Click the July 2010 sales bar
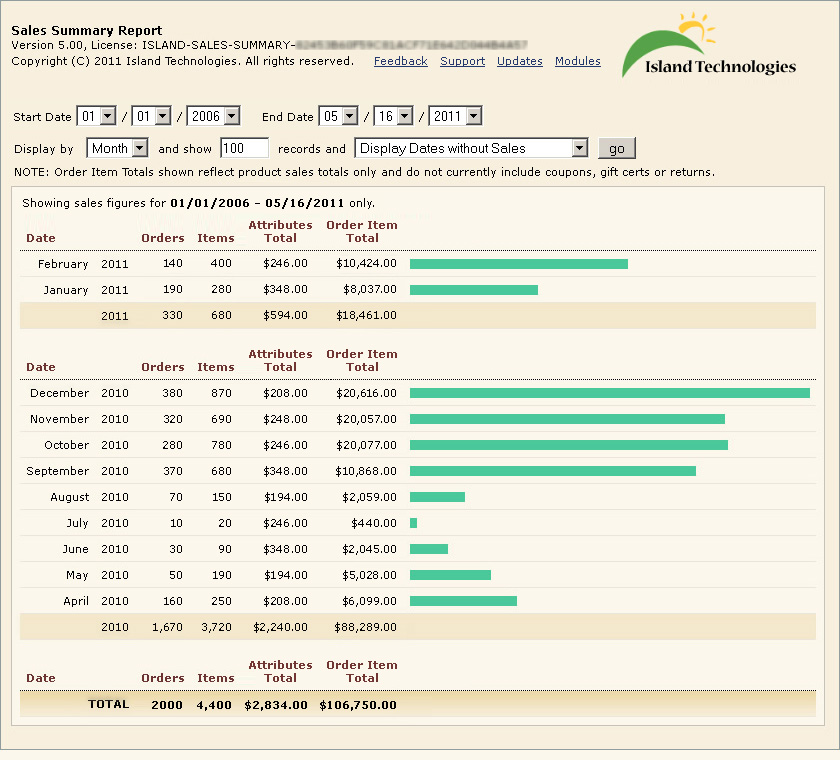The width and height of the screenshot is (840, 760). pyautogui.click(x=414, y=523)
